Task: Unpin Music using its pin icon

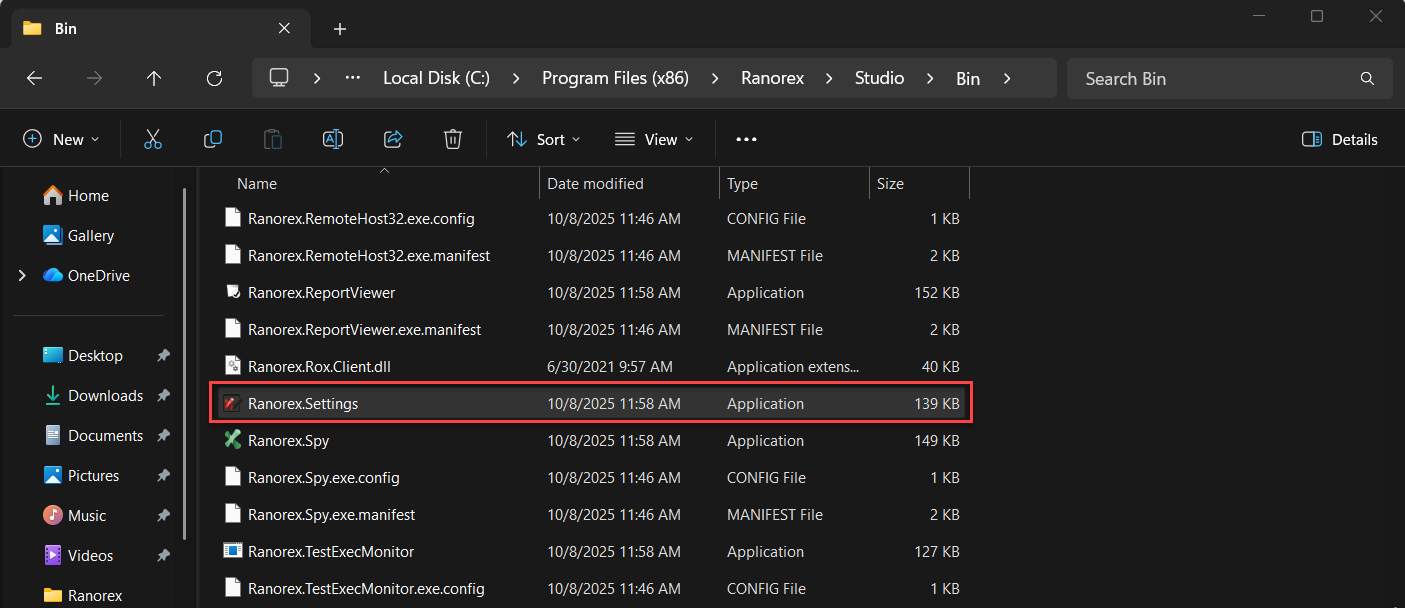Action: [163, 516]
